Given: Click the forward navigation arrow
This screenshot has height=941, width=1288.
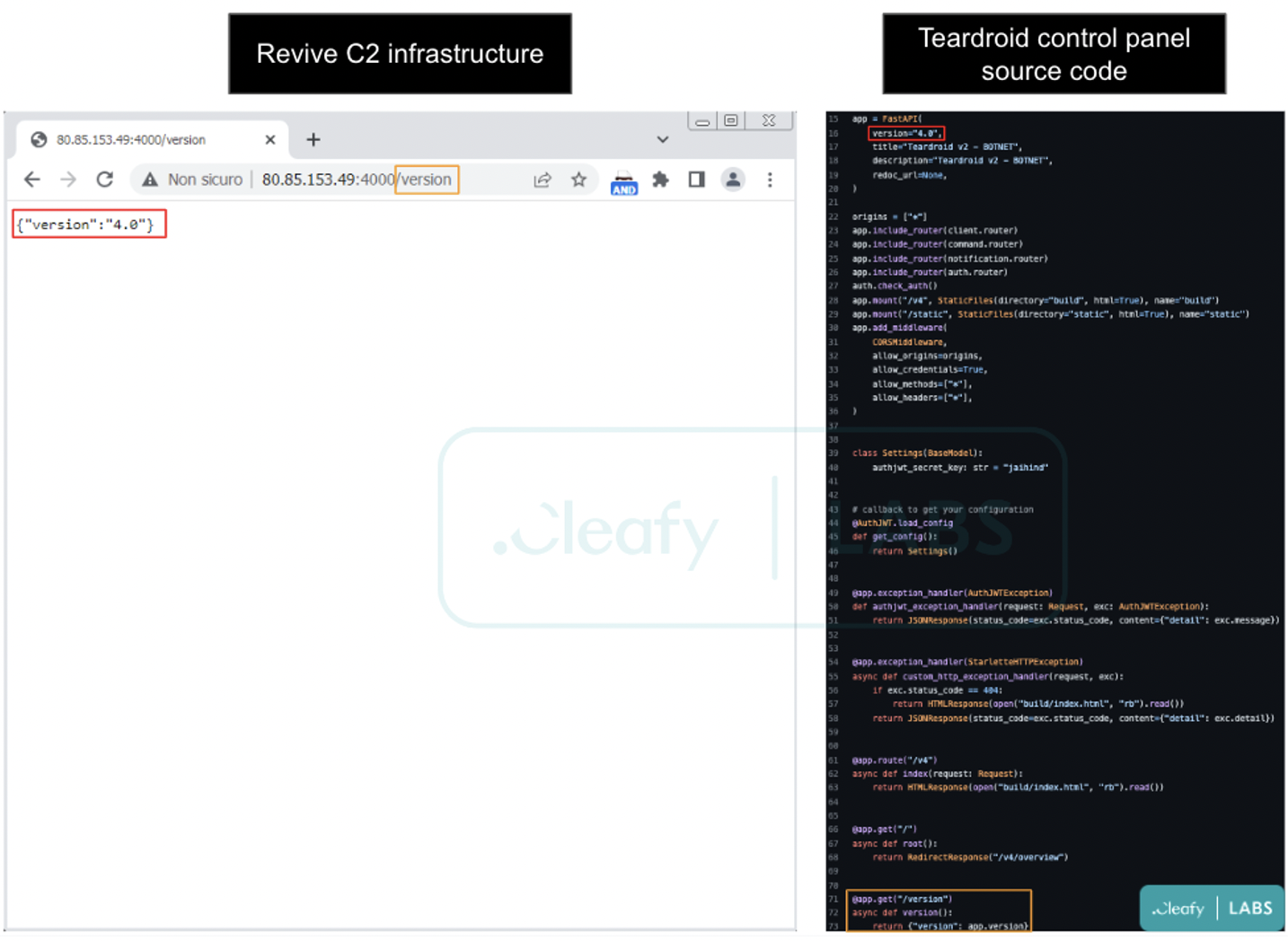Looking at the screenshot, I should point(68,180).
